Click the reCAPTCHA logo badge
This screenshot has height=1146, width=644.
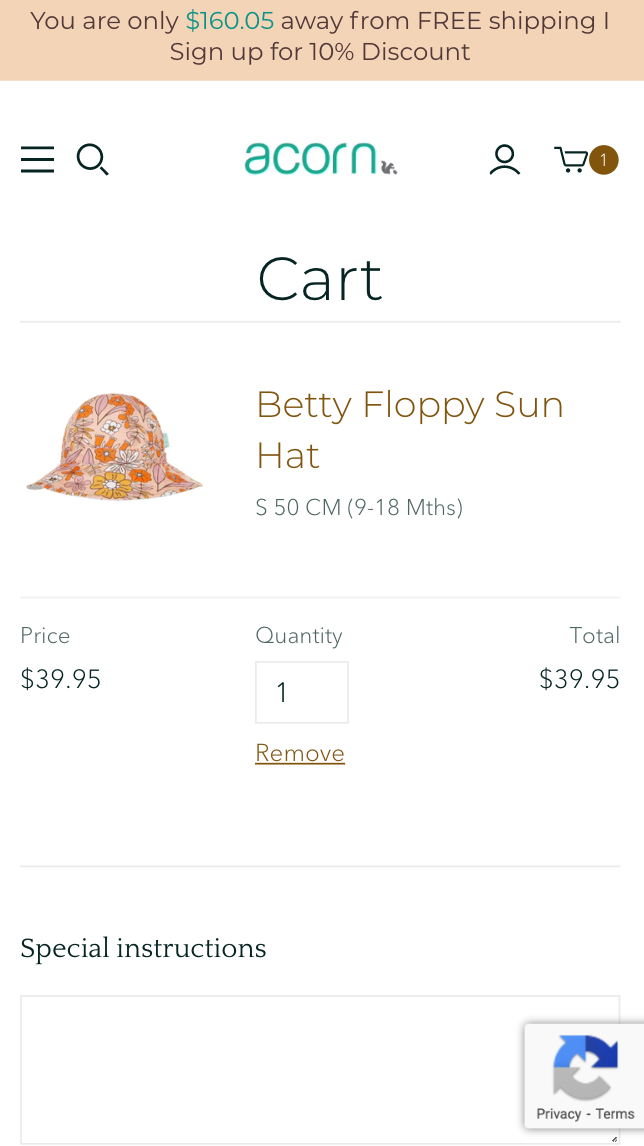coord(585,1067)
